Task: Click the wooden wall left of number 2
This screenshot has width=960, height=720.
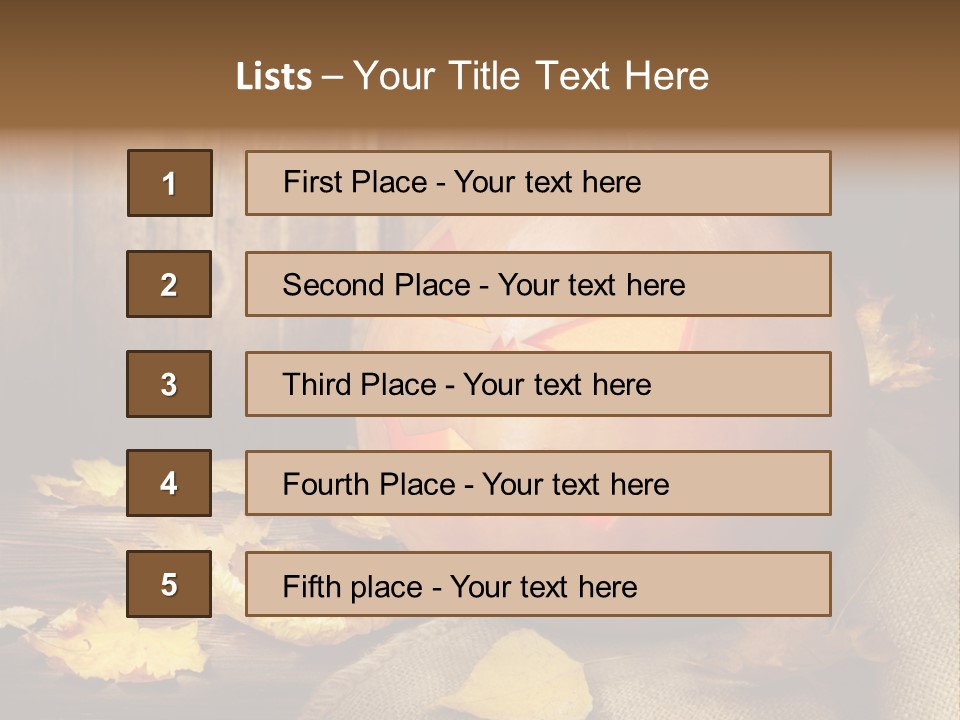Action: (60, 285)
